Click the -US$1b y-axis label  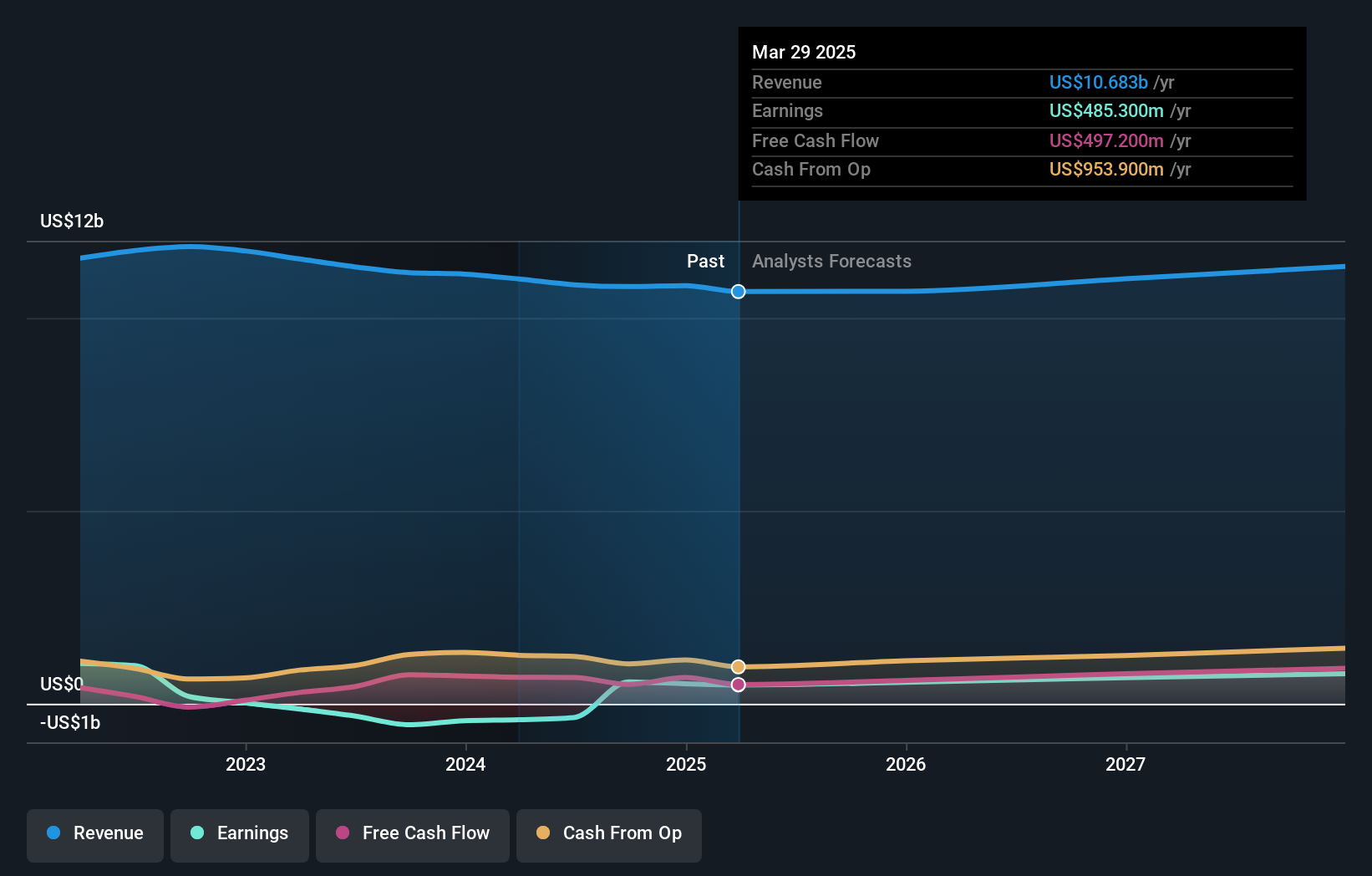[x=70, y=723]
